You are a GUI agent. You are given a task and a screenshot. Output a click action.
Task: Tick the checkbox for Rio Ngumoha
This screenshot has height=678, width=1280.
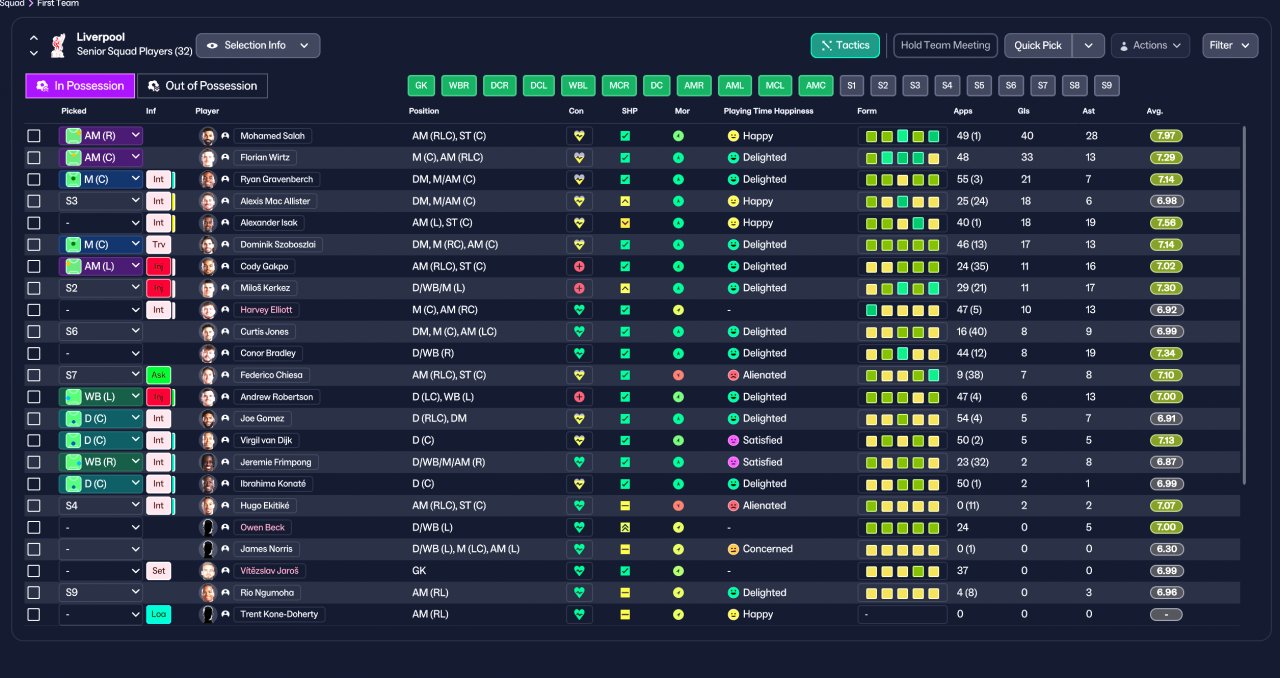click(x=34, y=593)
